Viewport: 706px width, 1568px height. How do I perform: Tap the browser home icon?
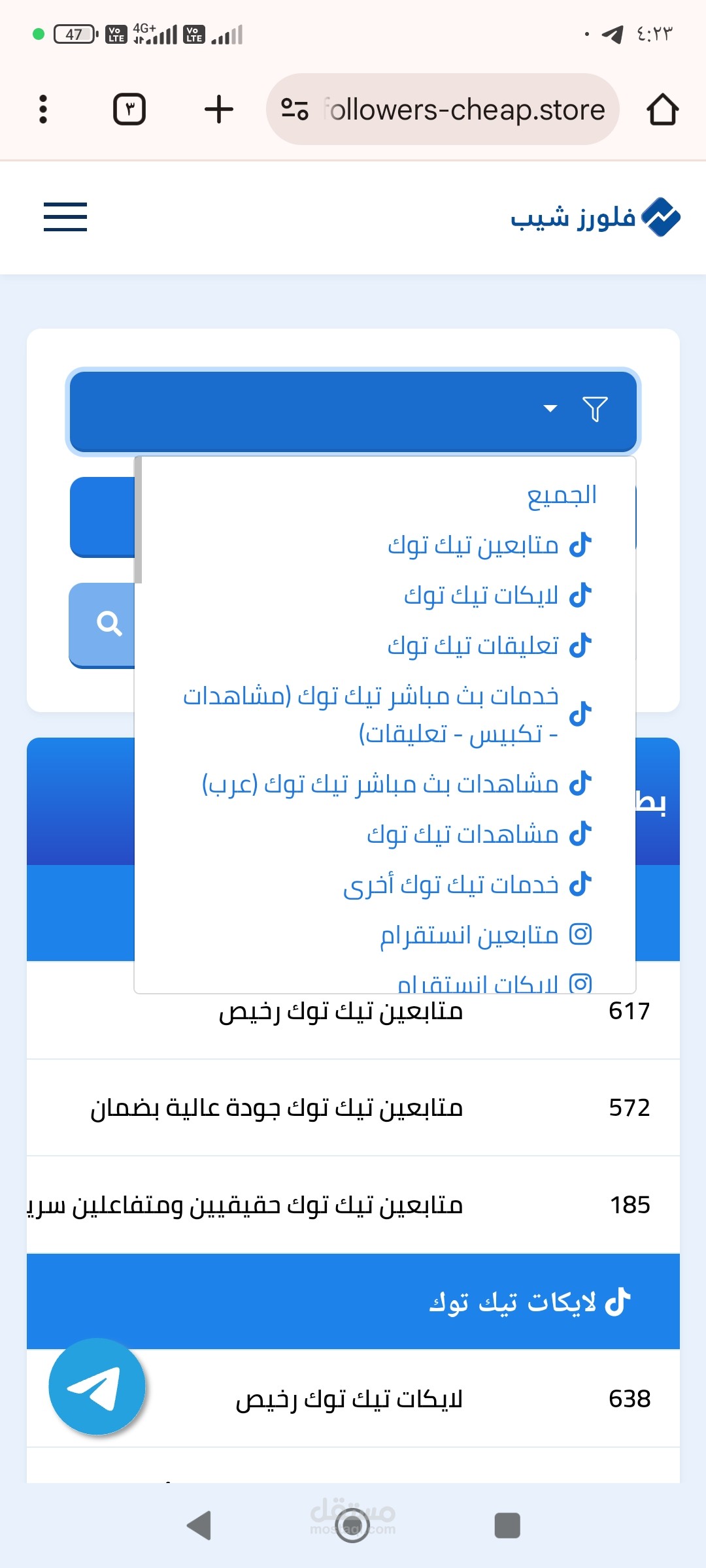click(662, 109)
